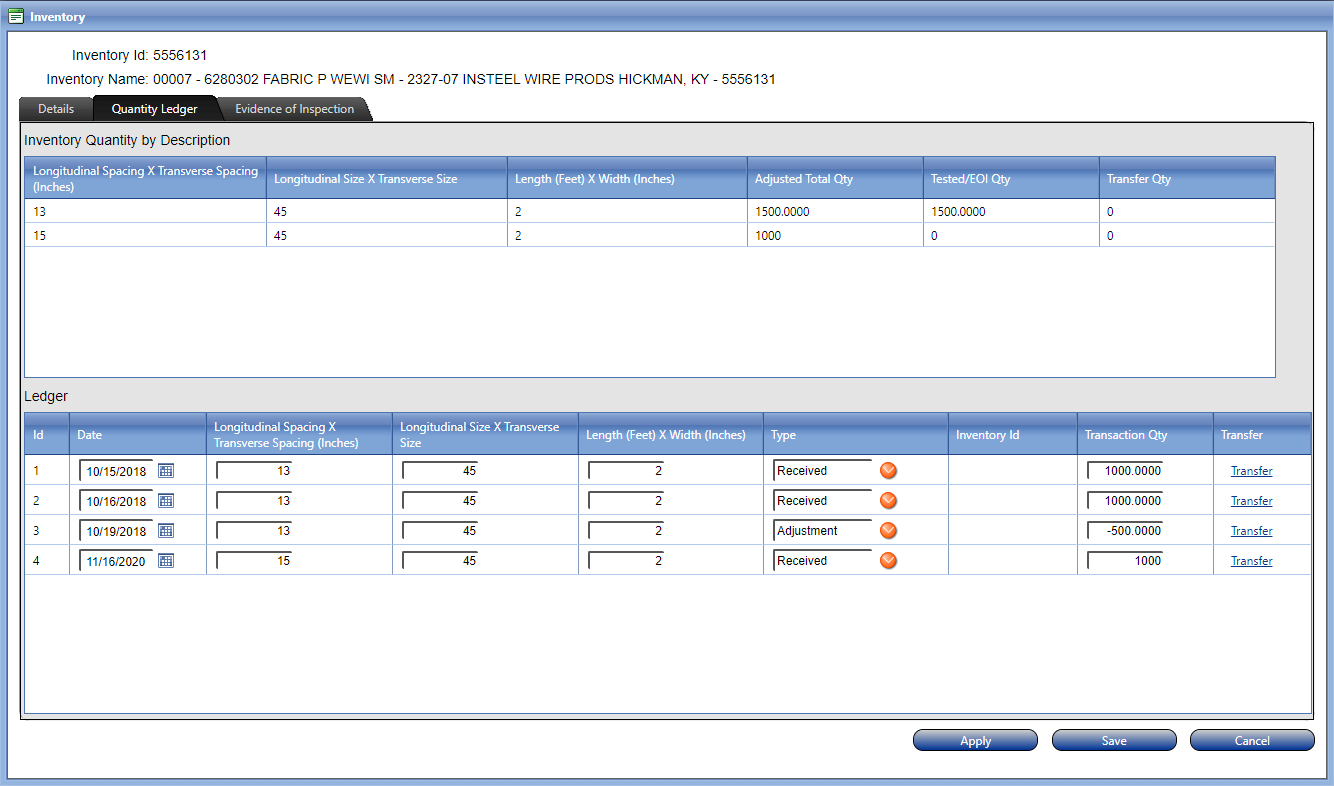Image resolution: width=1334 pixels, height=786 pixels.
Task: Open the Evidence of Inspection tab
Action: coord(294,109)
